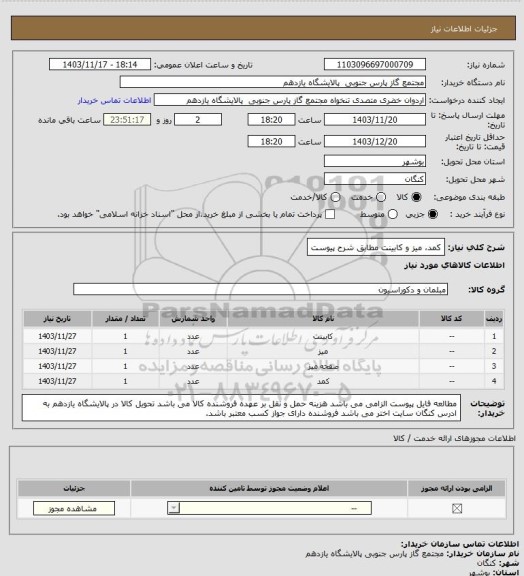Open the اطلاعات تماس خریدار link

tap(114, 100)
